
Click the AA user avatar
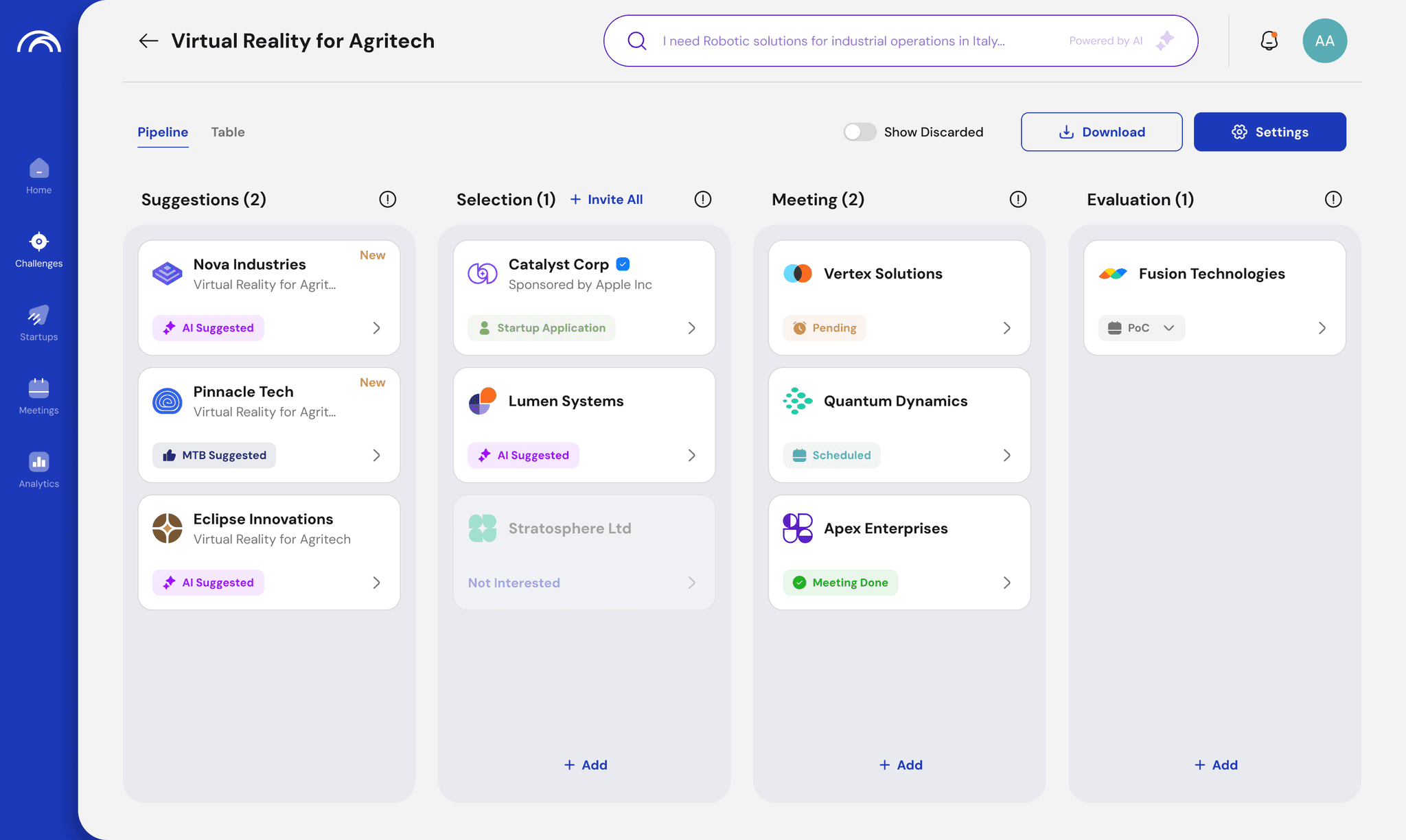(x=1324, y=41)
